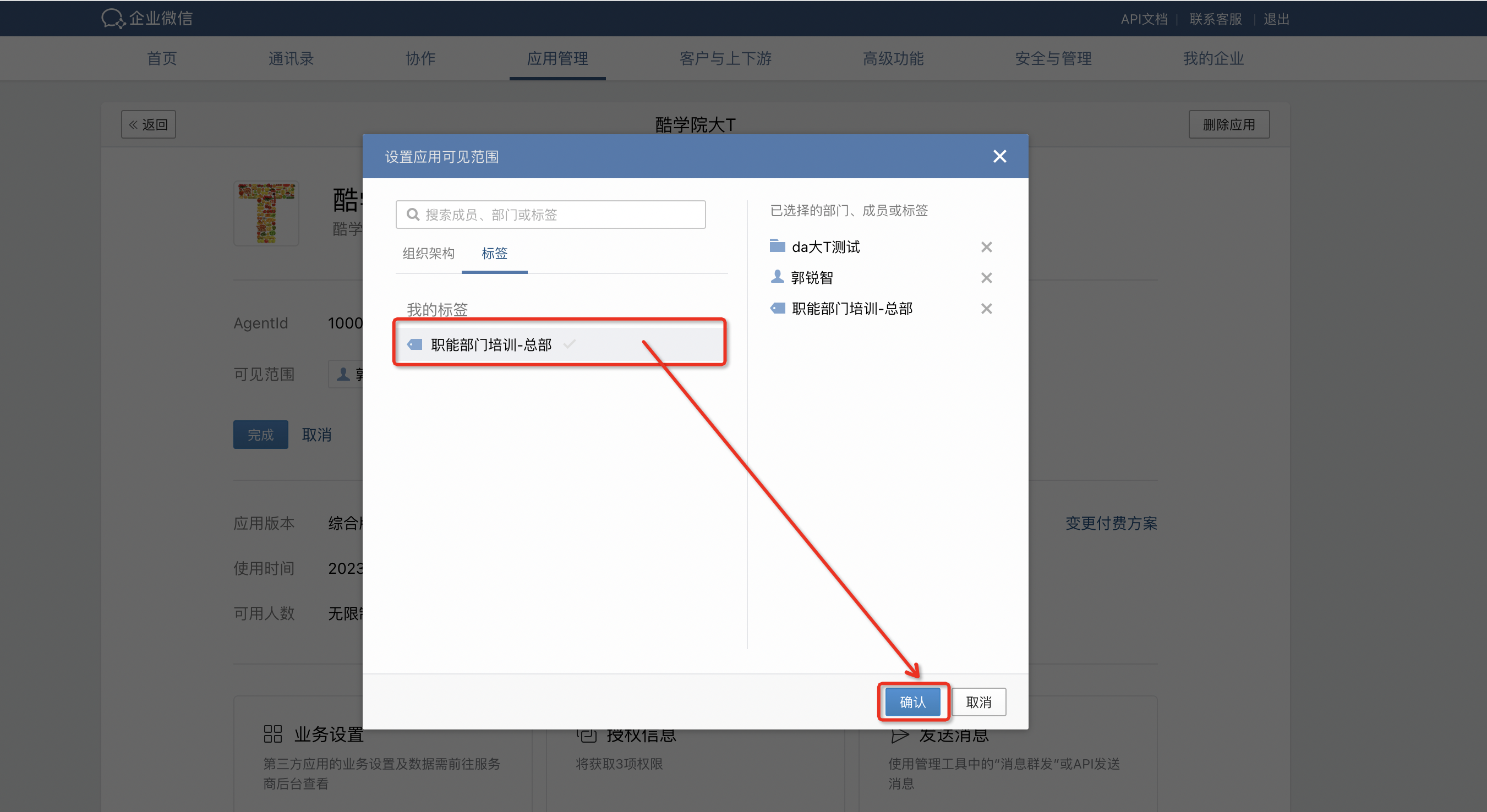Screen dimensions: 1487x812
Task: Open 客户与上下游 menu
Action: 725,58
